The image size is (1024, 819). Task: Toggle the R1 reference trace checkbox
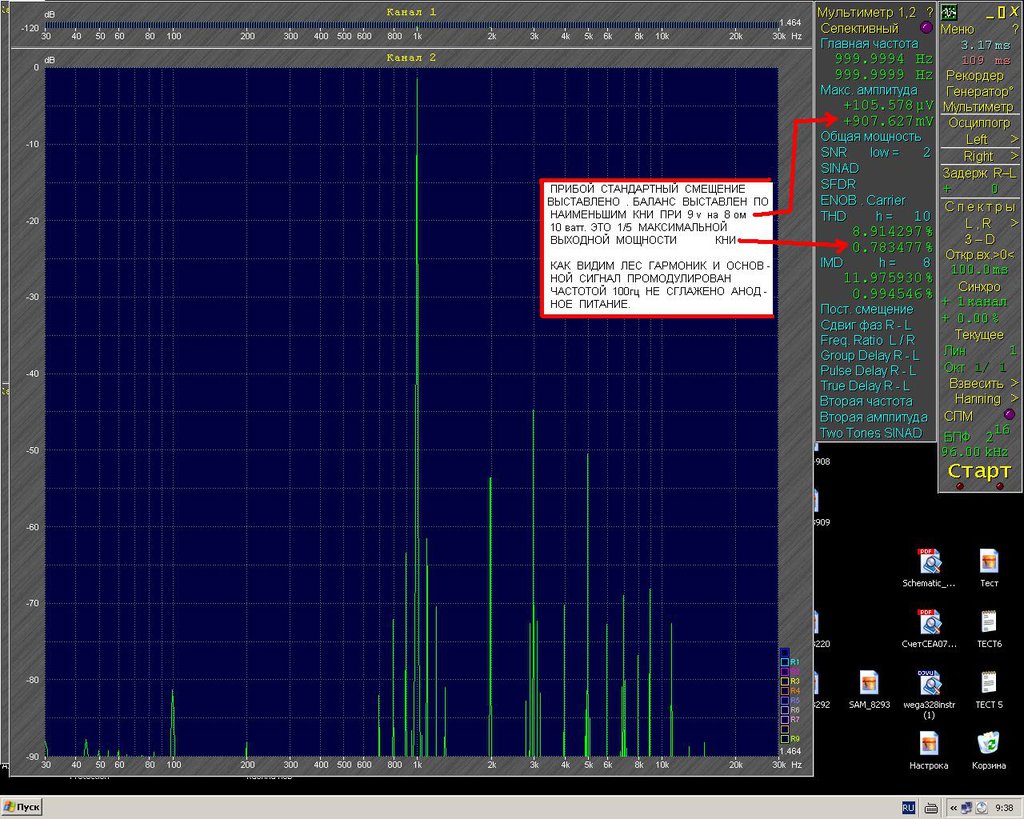point(785,662)
